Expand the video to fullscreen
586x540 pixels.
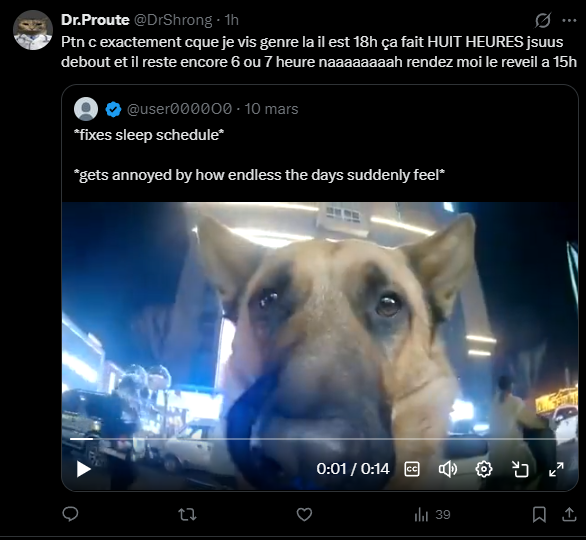click(556, 469)
